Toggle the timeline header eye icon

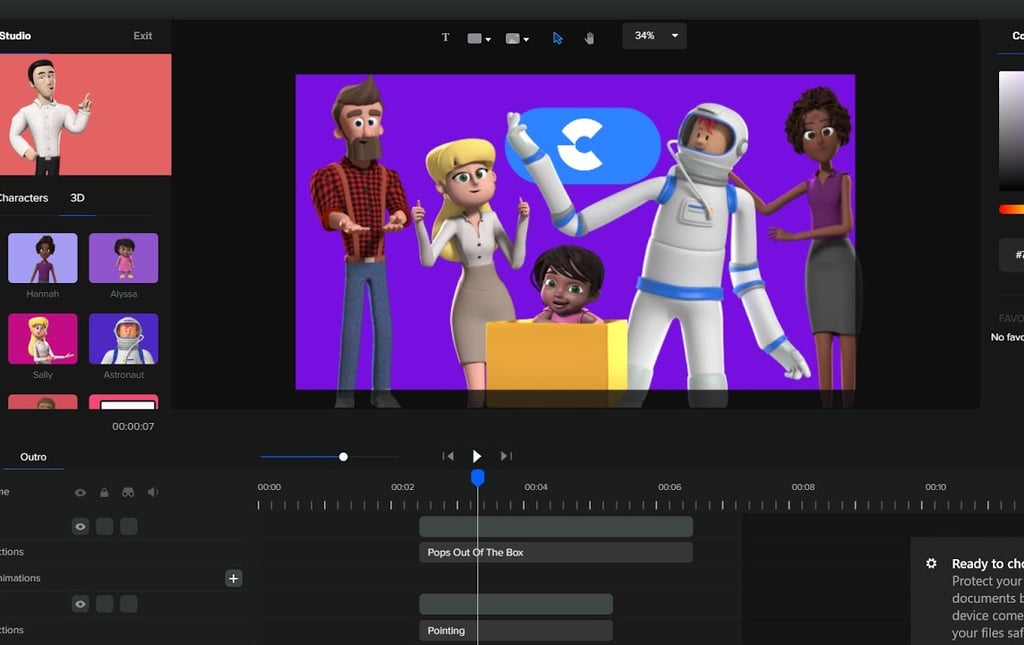pyautogui.click(x=80, y=492)
